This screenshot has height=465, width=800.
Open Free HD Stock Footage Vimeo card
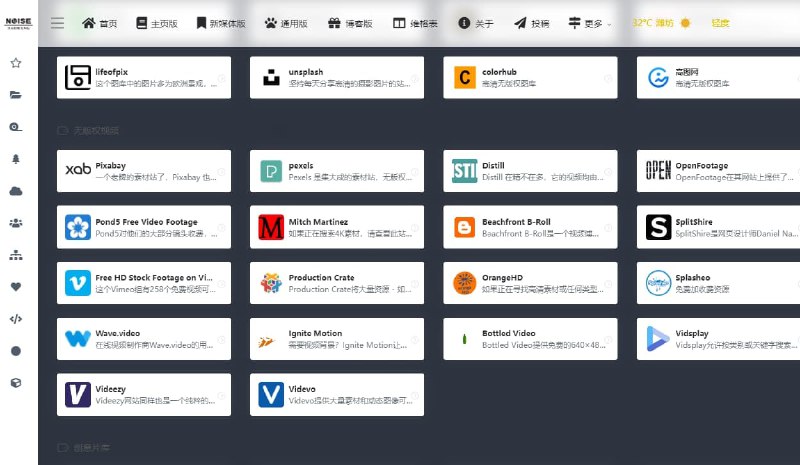(144, 283)
